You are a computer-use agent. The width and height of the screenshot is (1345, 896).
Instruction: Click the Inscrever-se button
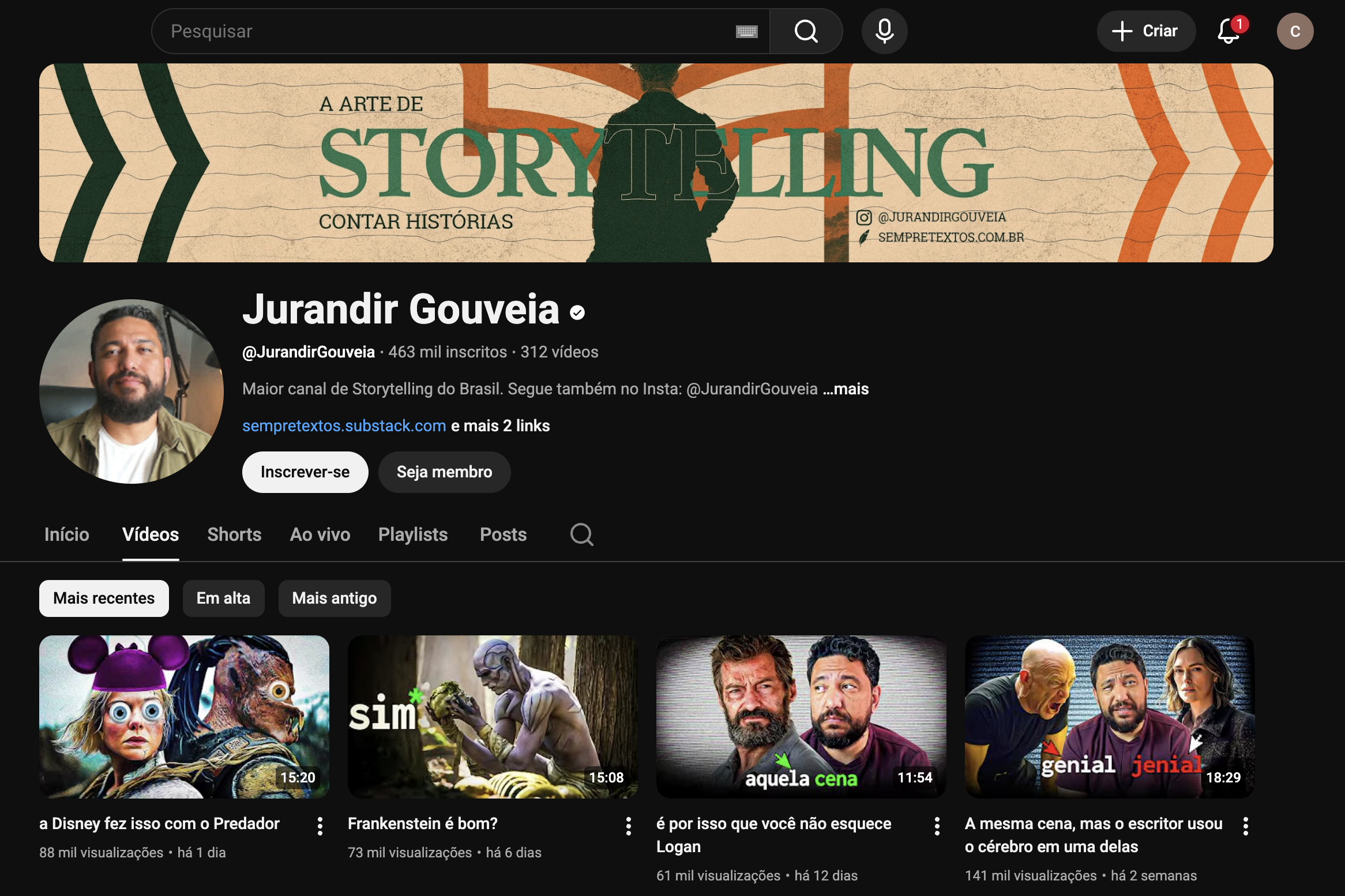click(305, 472)
